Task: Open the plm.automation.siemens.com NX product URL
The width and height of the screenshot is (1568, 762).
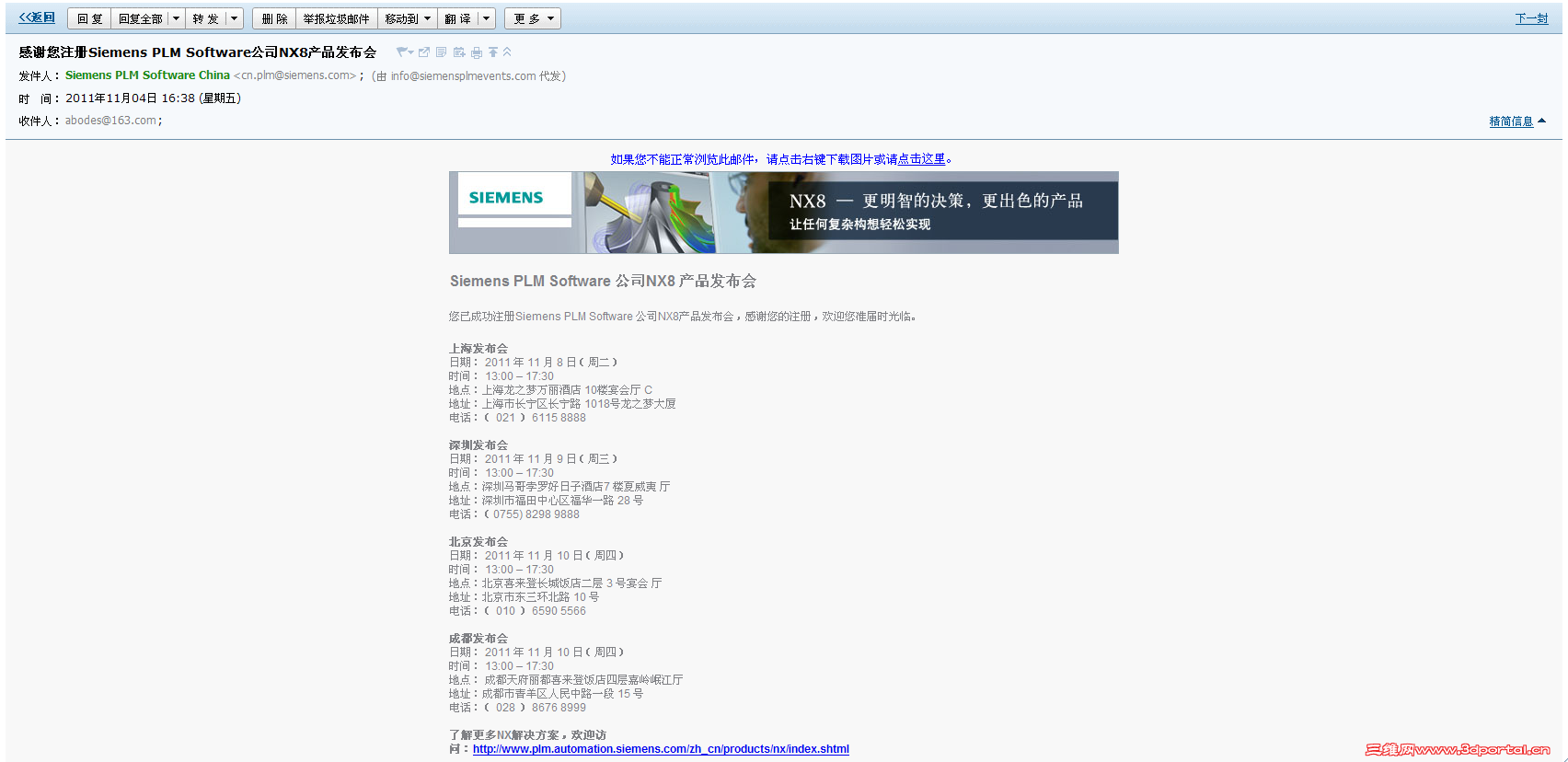Action: [x=661, y=749]
